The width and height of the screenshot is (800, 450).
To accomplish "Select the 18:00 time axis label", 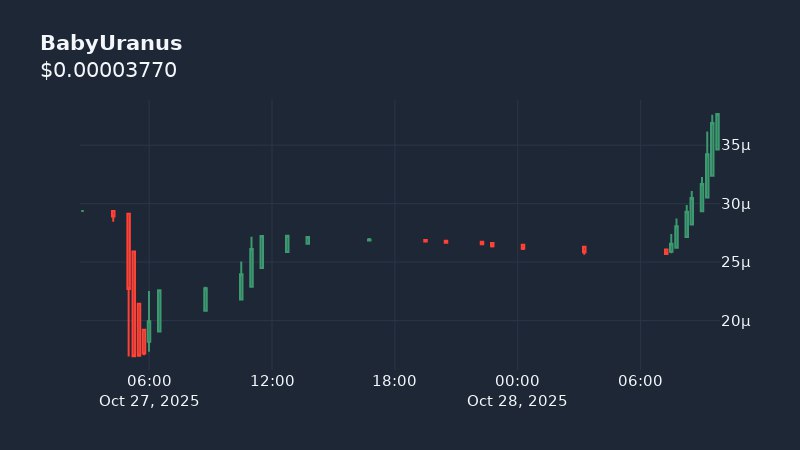I will [x=395, y=381].
